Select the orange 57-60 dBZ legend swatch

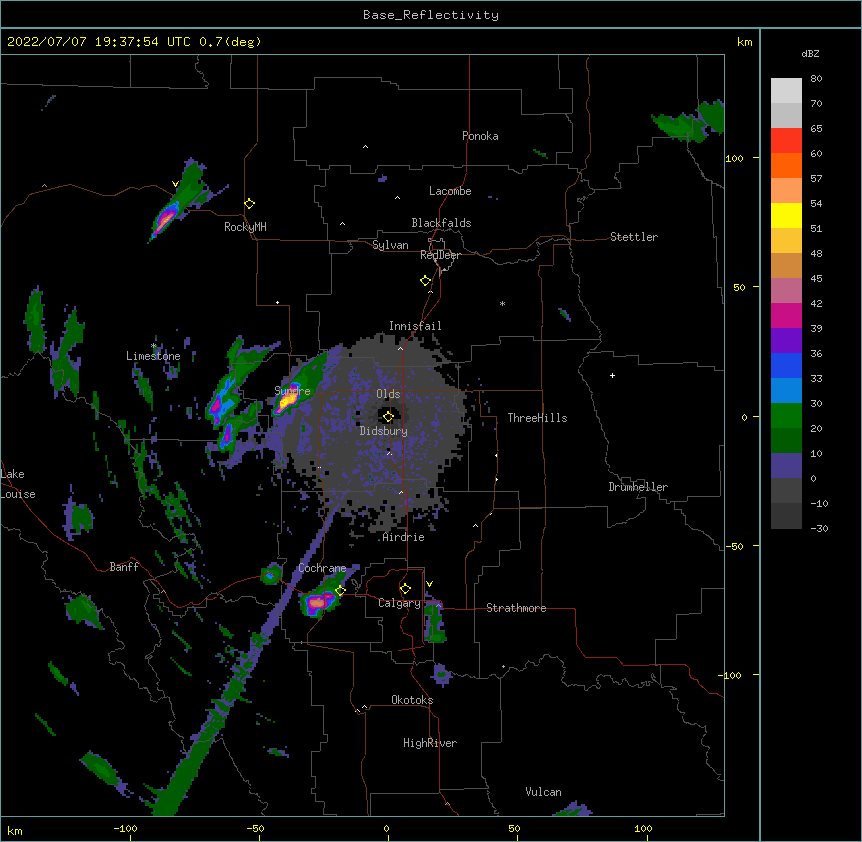[x=786, y=165]
